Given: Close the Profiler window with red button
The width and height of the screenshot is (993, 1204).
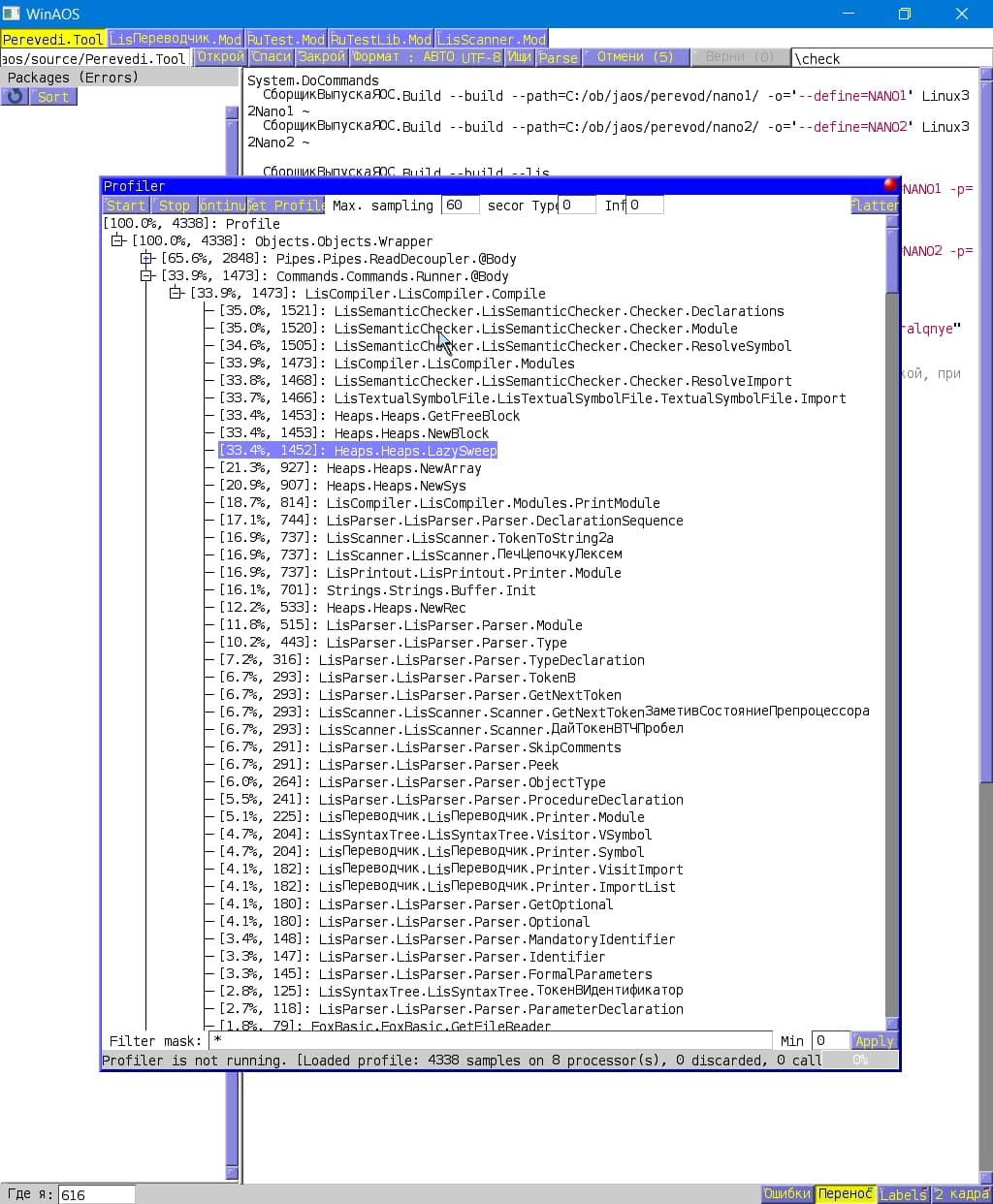Looking at the screenshot, I should (x=890, y=184).
